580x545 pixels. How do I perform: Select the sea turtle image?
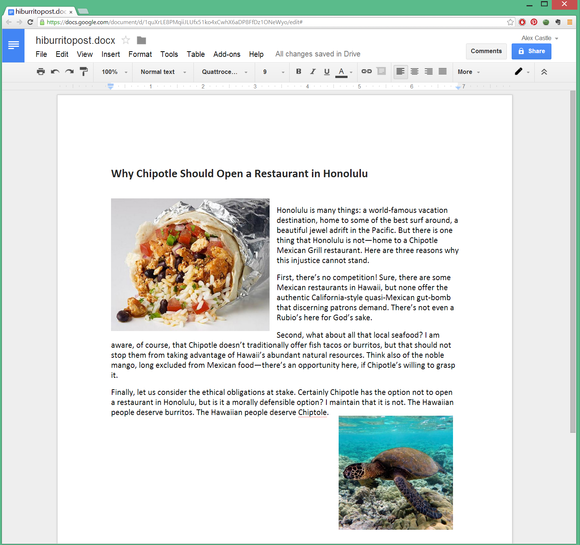395,472
